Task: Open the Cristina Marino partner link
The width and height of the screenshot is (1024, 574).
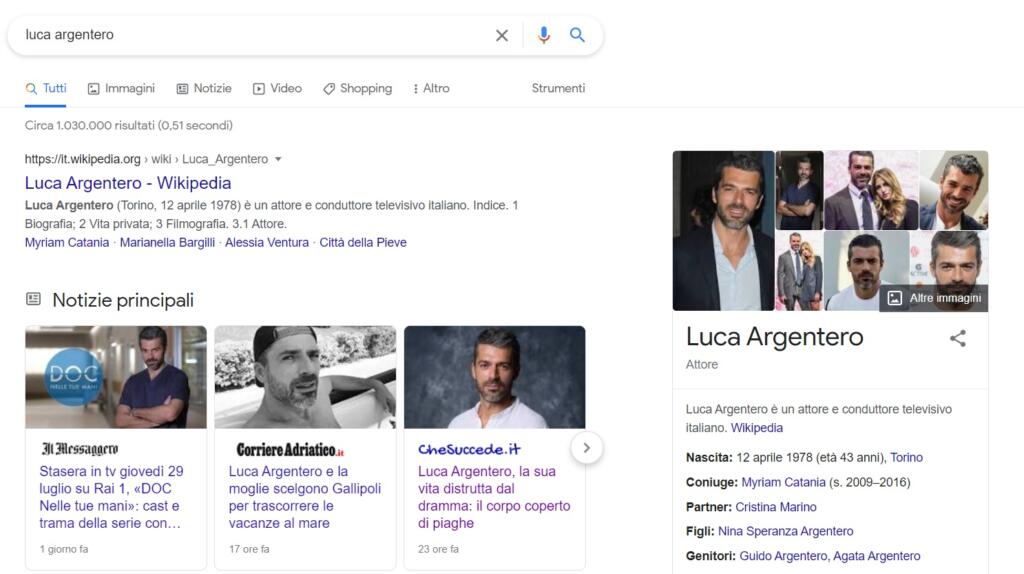Action: click(776, 507)
